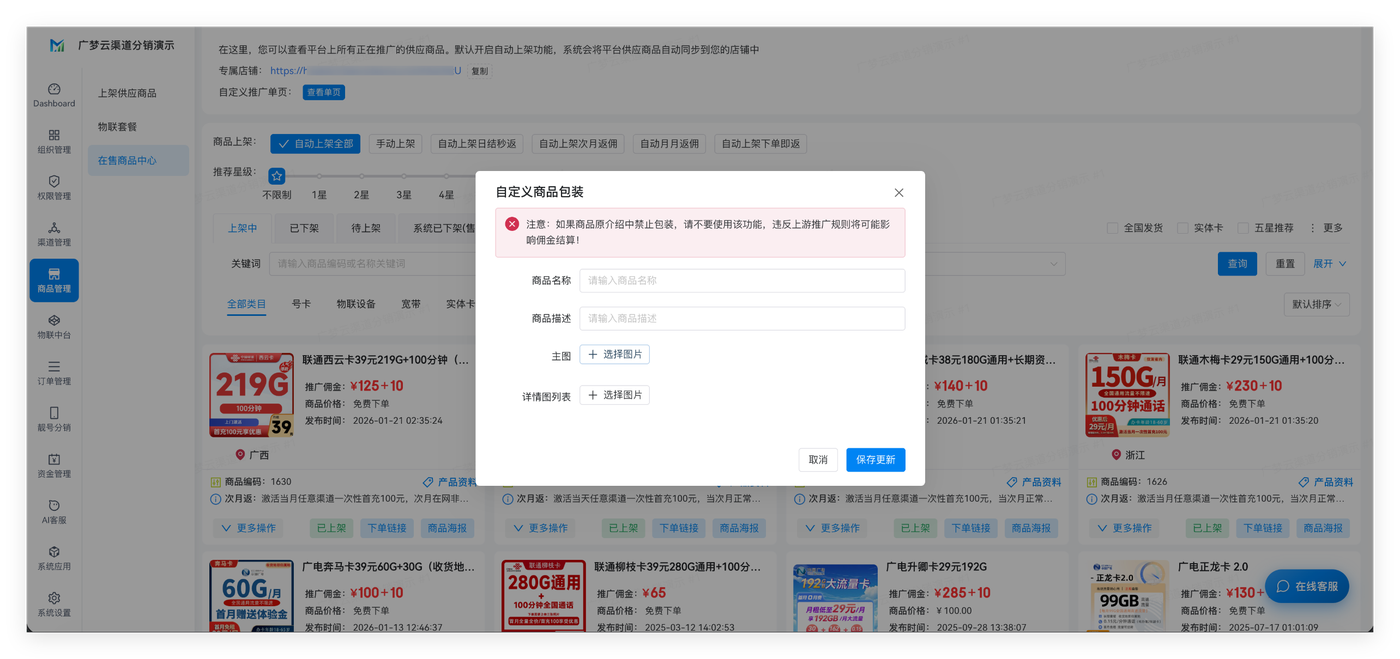Click the 查询 button

tap(1237, 264)
